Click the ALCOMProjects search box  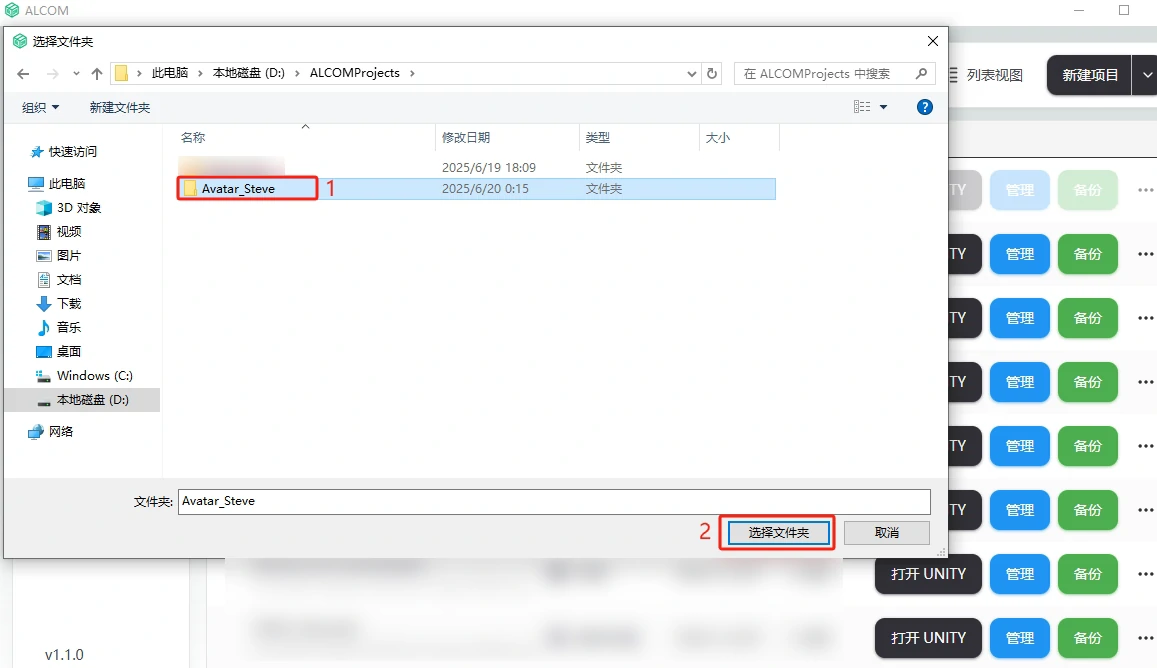pyautogui.click(x=823, y=74)
